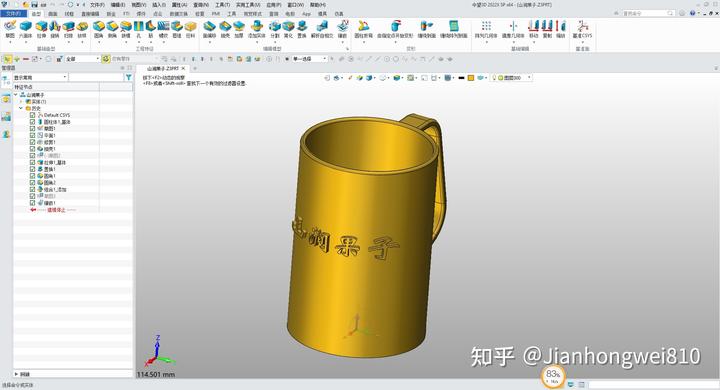This screenshot has width=720, height=390.
Task: Toggle the 抽壳1 feature checkbox
Action: 33,149
